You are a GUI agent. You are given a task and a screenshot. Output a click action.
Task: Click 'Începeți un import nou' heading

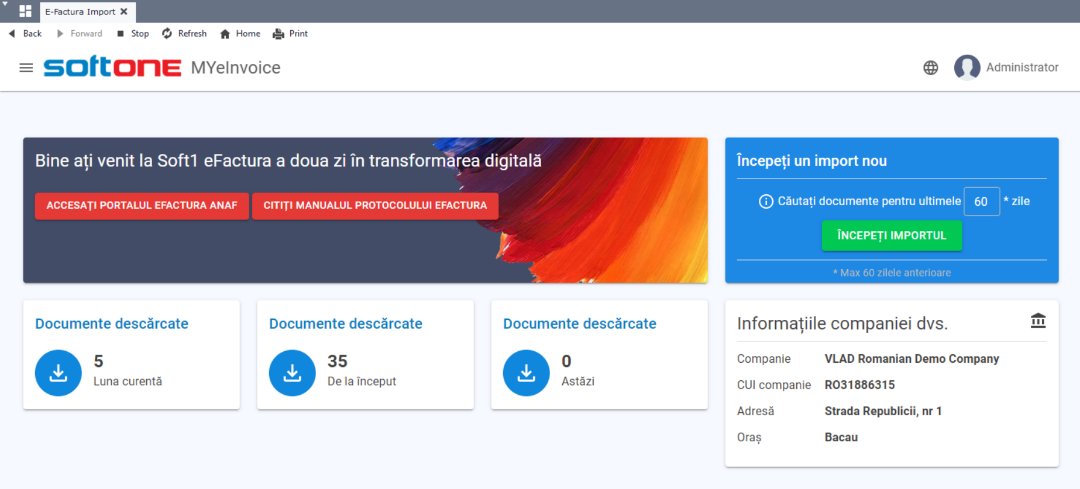(812, 161)
